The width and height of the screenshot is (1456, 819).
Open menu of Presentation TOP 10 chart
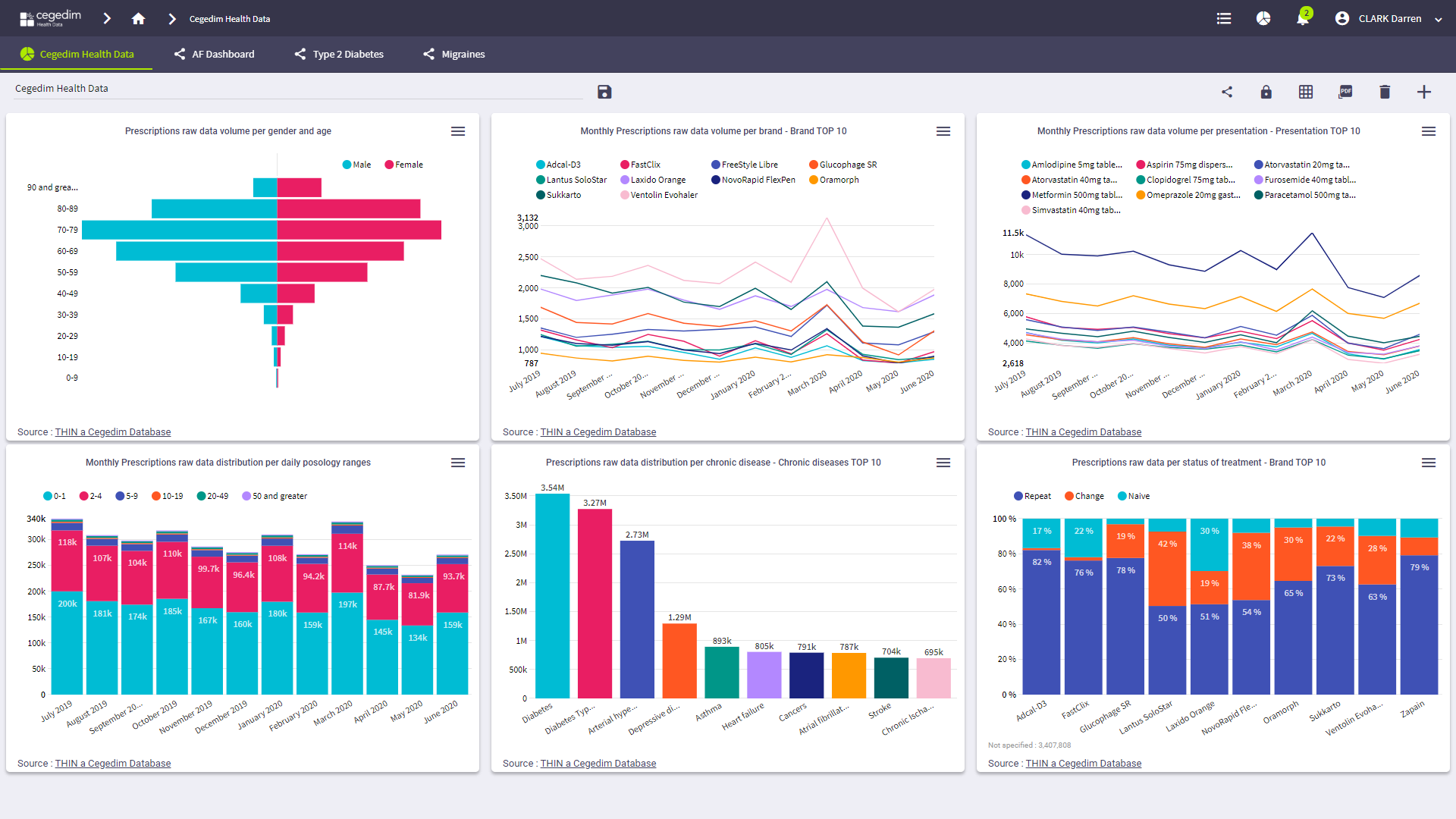[x=1429, y=131]
